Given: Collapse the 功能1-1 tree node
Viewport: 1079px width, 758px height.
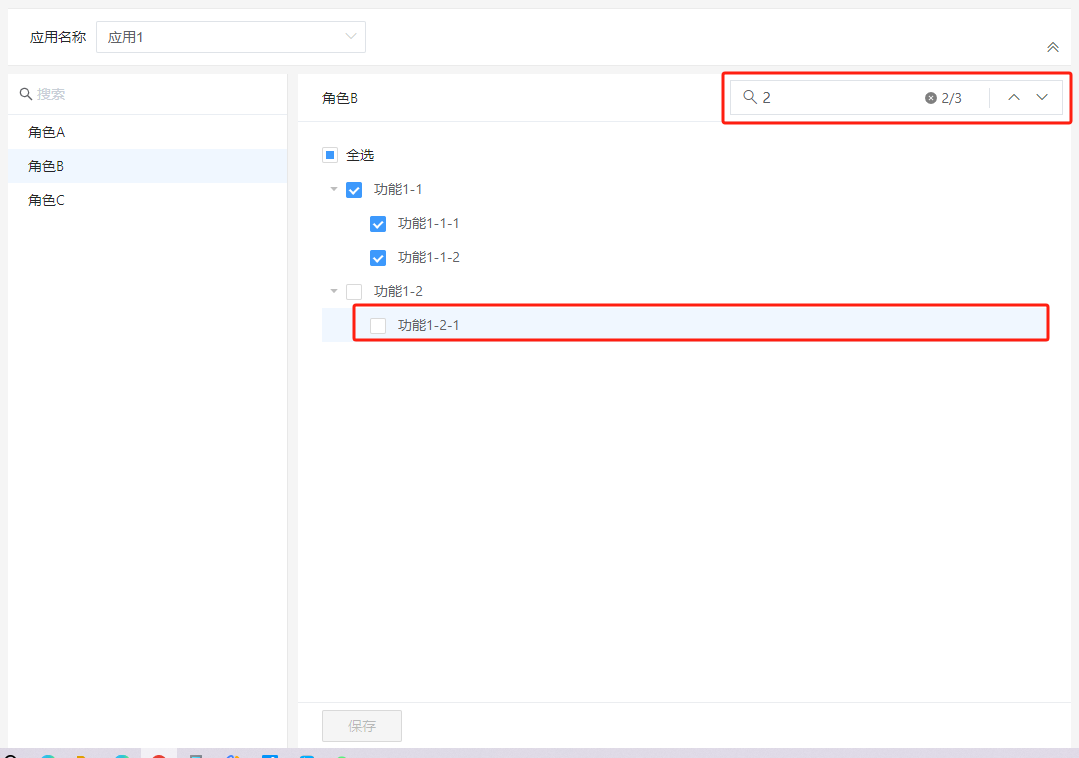Looking at the screenshot, I should pos(334,189).
